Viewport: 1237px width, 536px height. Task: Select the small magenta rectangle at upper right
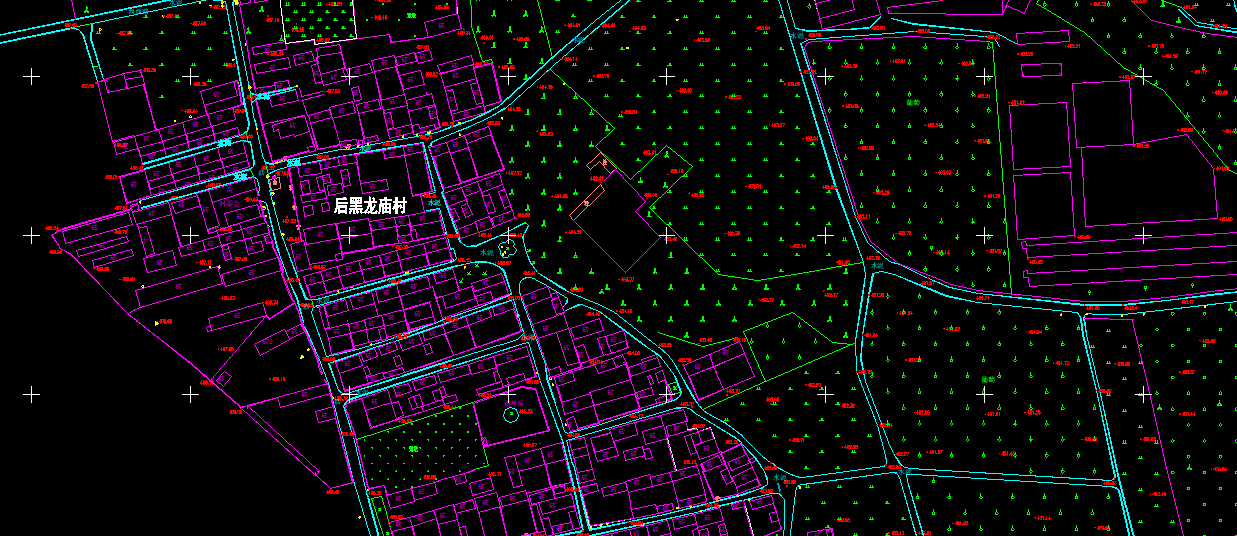tap(1040, 70)
